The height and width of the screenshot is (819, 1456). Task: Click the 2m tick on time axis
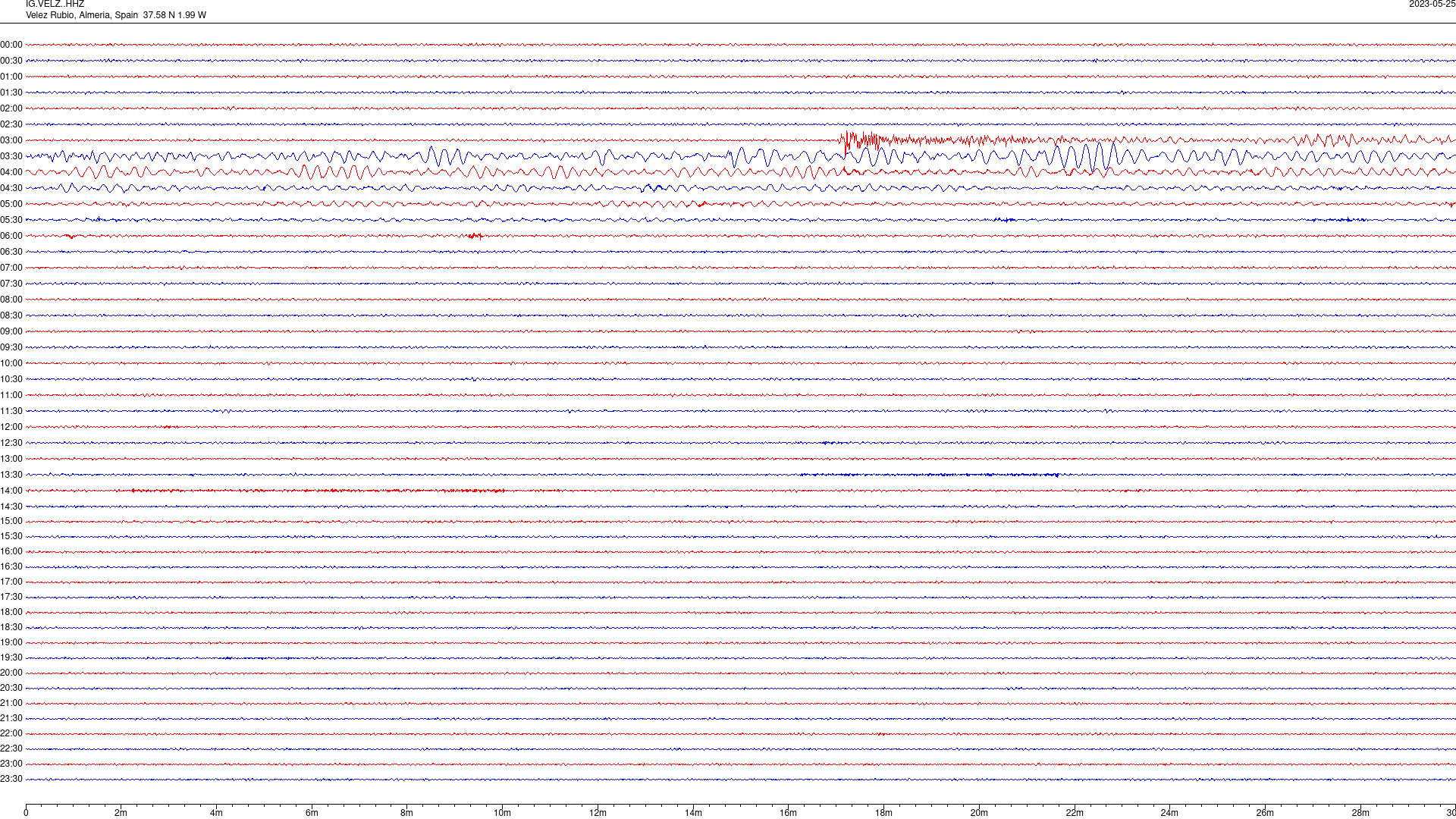pyautogui.click(x=121, y=813)
